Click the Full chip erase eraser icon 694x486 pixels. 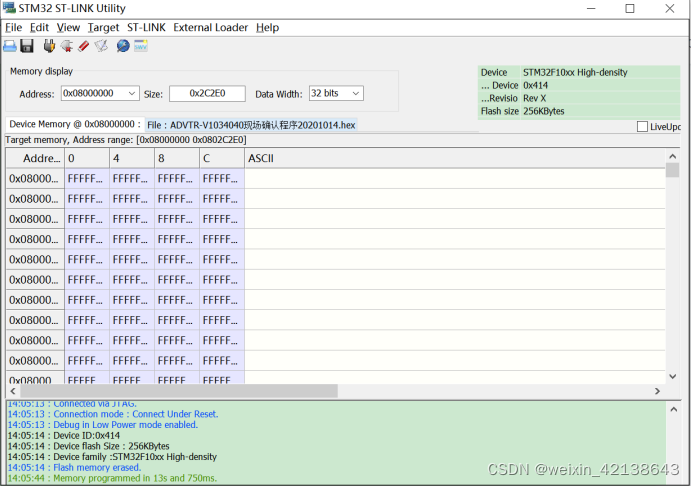84,46
